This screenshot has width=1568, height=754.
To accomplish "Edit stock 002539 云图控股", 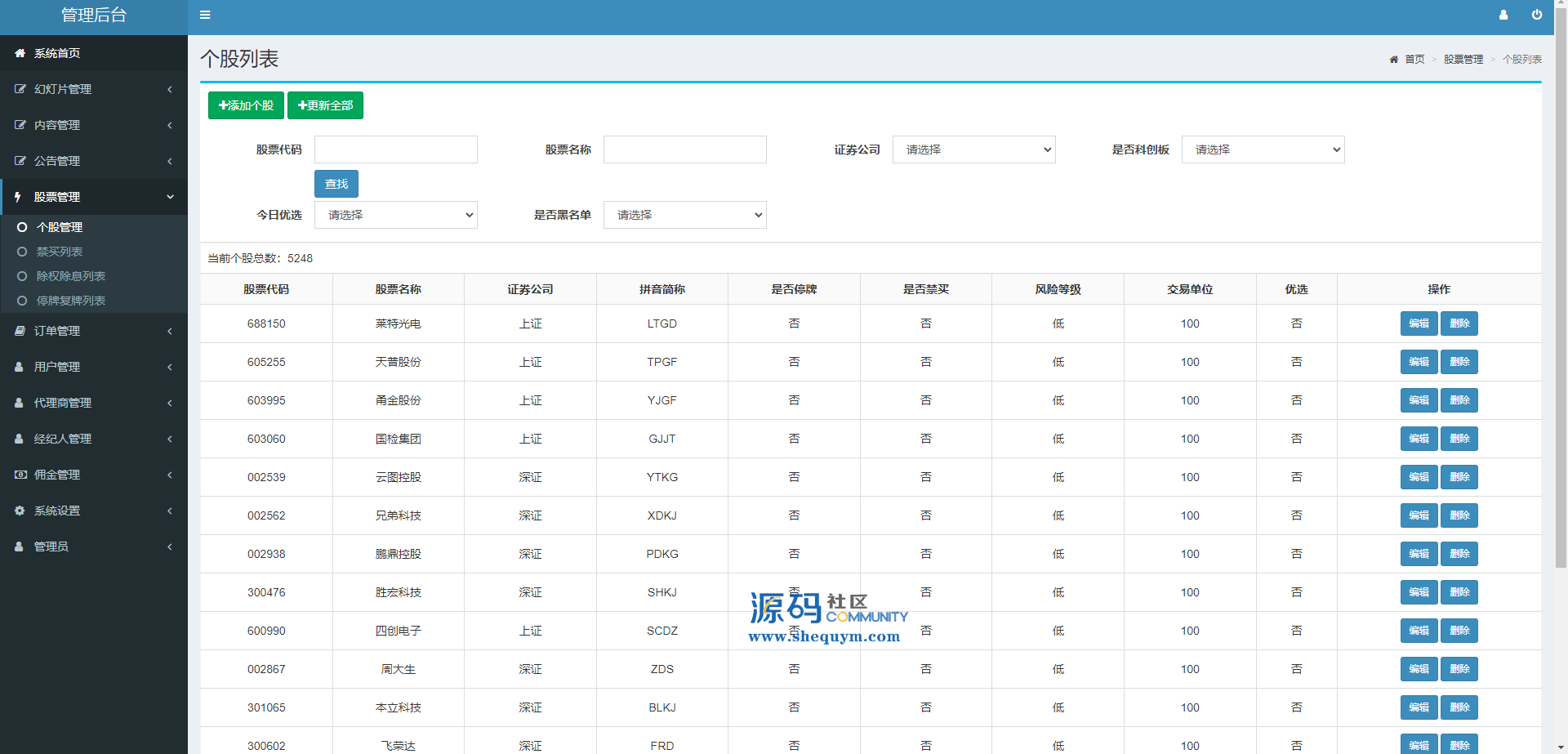I will [1419, 477].
